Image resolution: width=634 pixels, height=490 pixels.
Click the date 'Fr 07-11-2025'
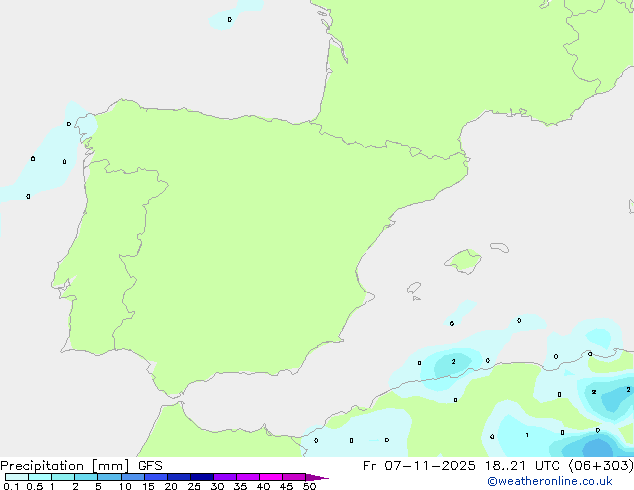coord(419,466)
